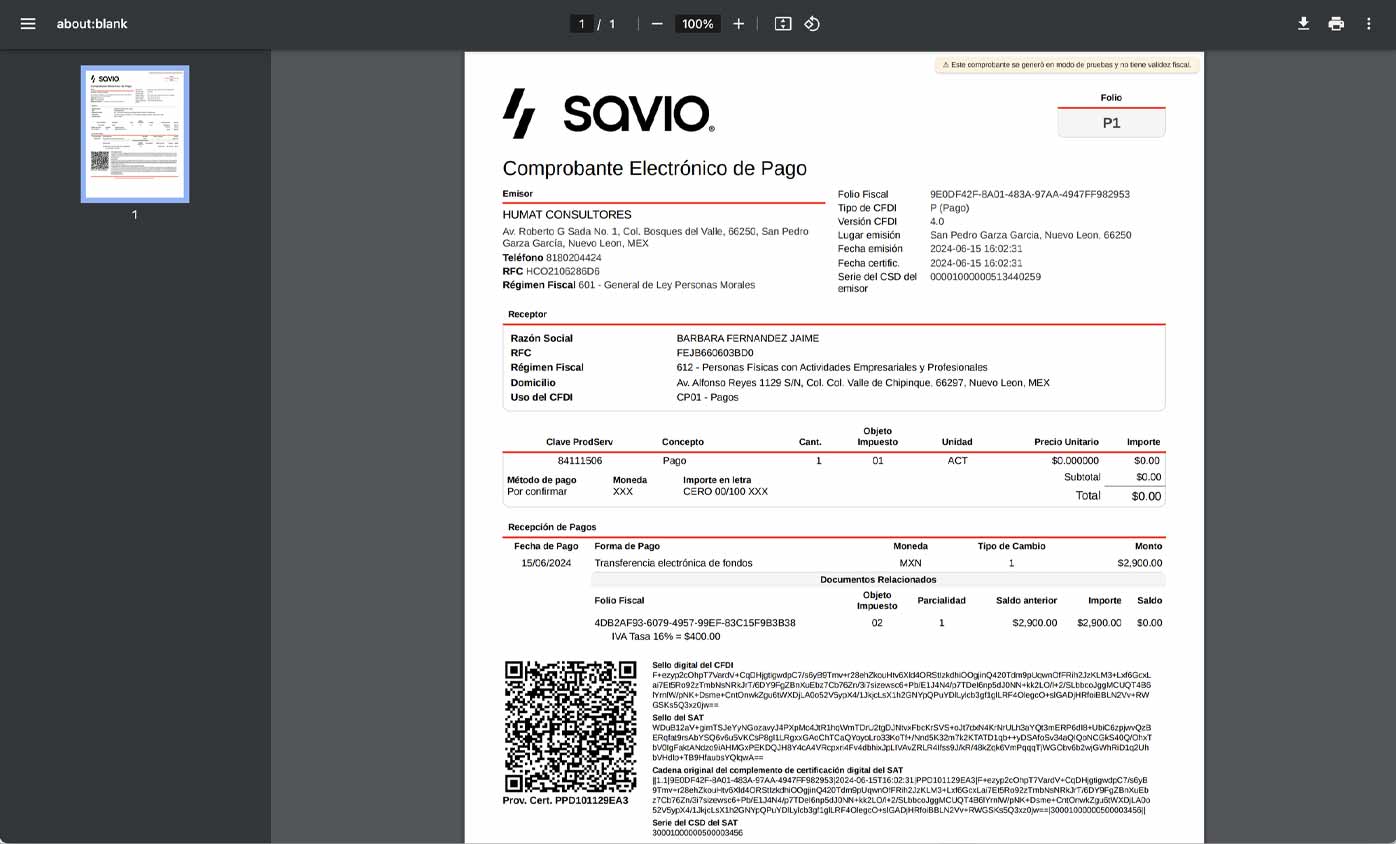Click the text Prov. Cert. PPD101129EA3

[x=565, y=801]
